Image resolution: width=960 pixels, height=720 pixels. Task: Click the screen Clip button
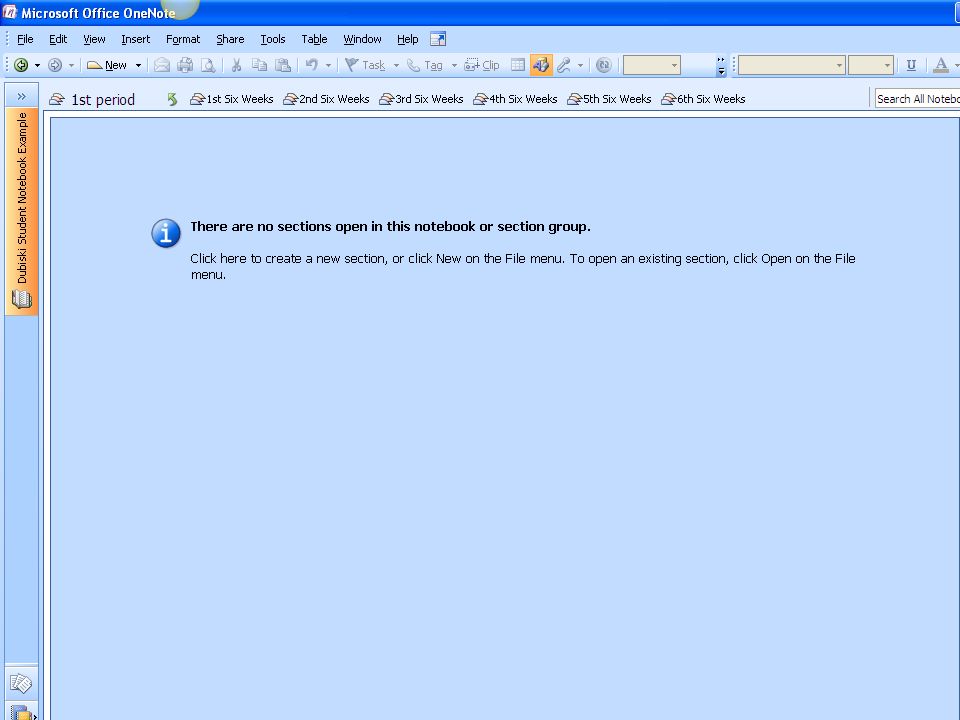click(482, 65)
